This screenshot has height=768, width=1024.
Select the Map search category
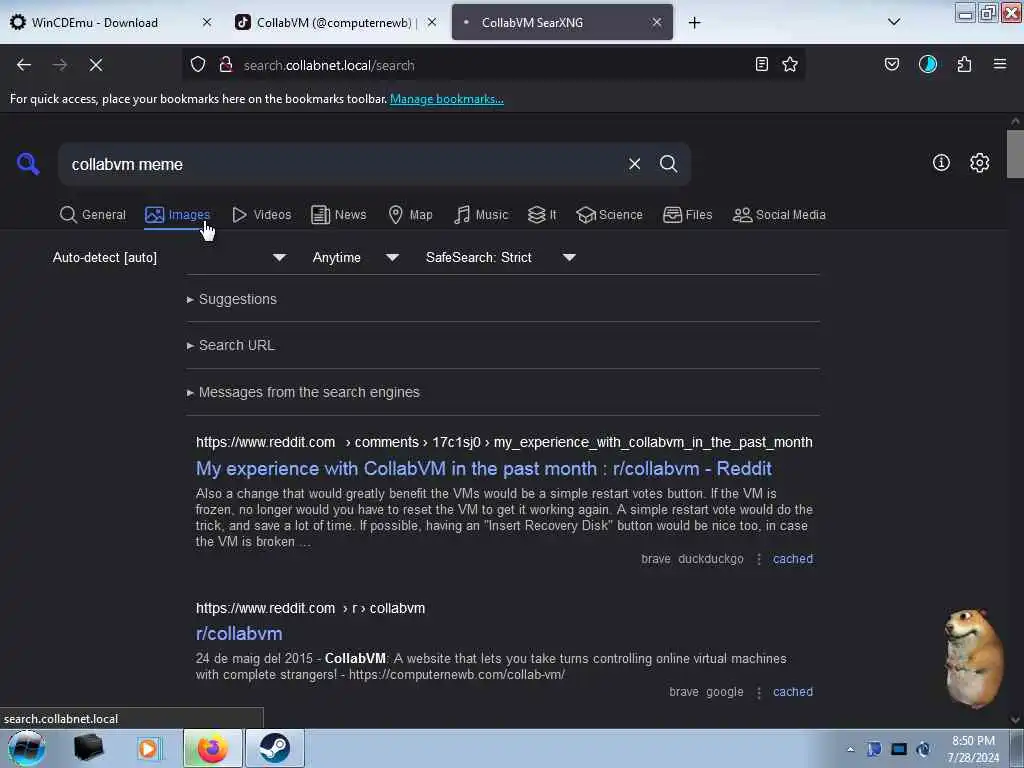[x=410, y=215]
